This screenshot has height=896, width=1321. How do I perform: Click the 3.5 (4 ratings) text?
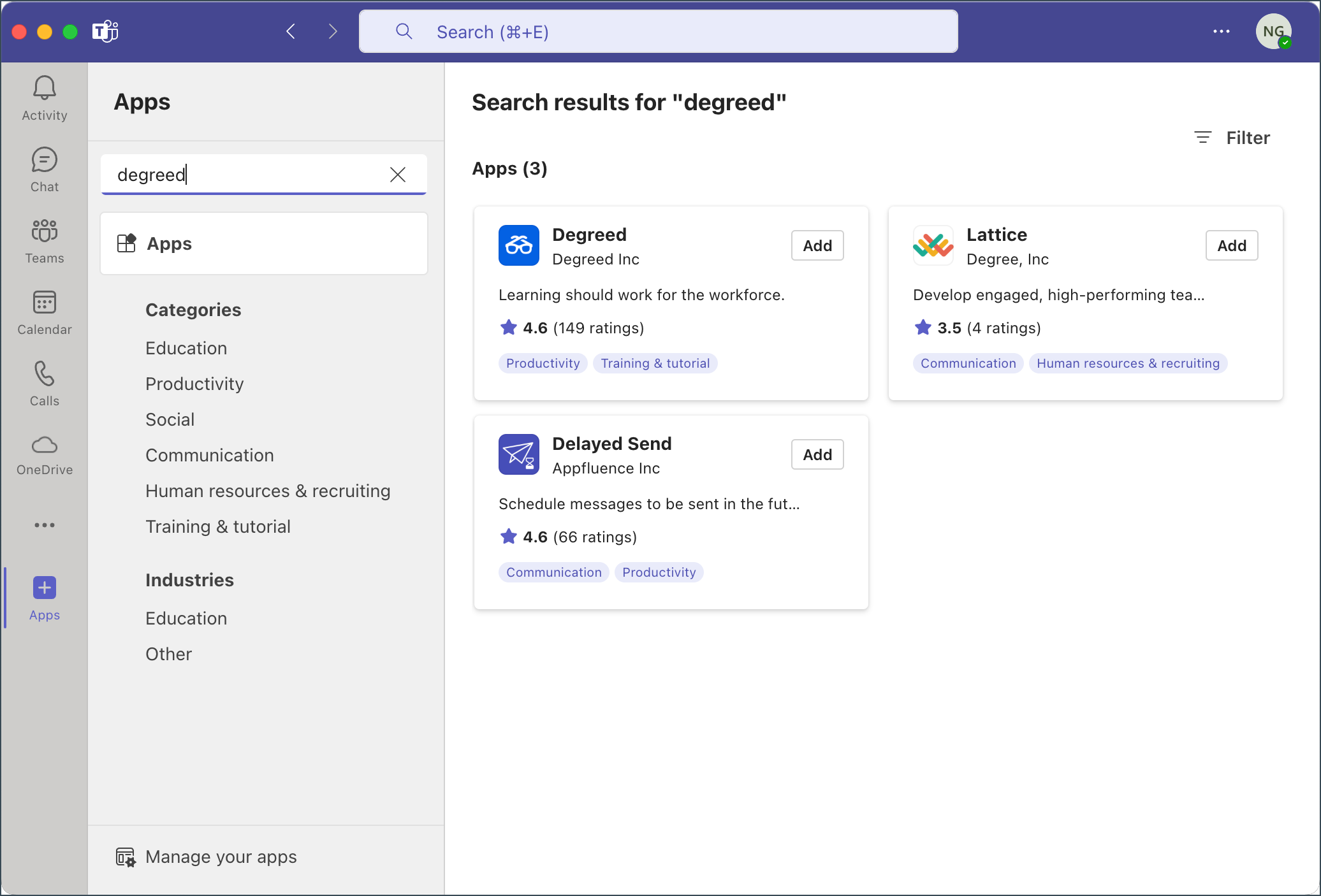989,328
